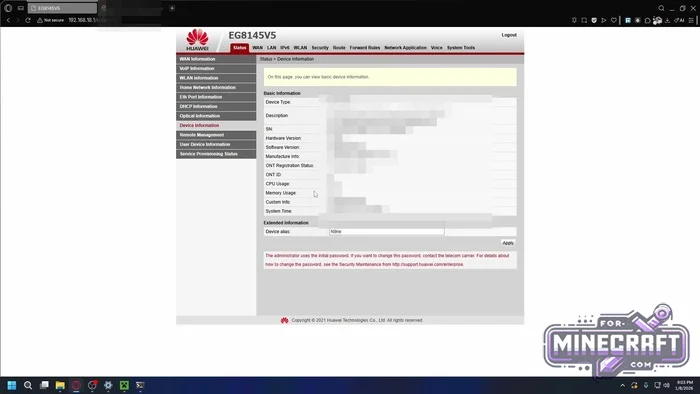
Task: Click the volume icon in system tray
Action: click(667, 385)
